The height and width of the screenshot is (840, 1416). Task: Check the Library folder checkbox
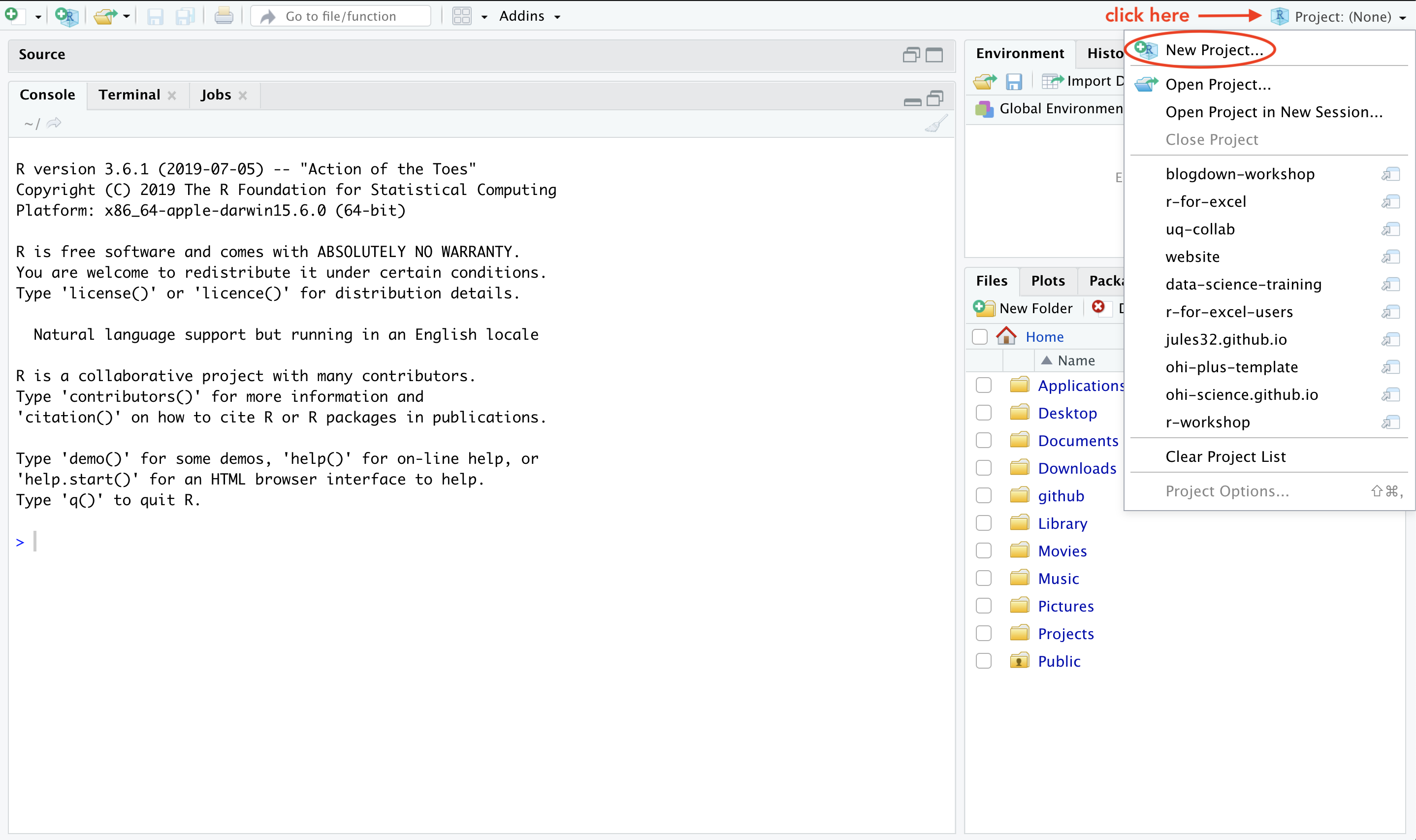click(x=984, y=523)
